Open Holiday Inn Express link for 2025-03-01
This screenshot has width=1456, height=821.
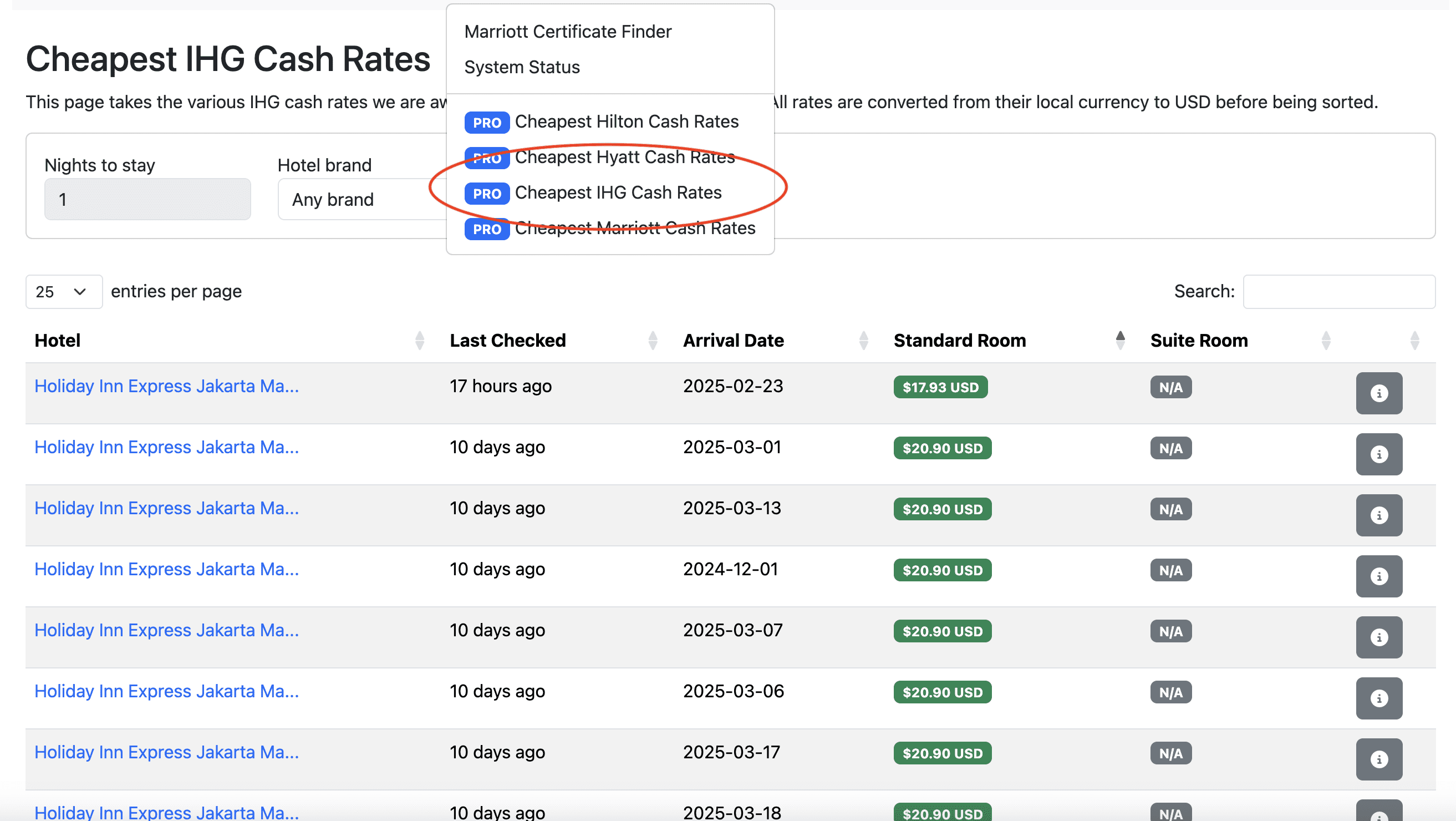[x=167, y=447]
